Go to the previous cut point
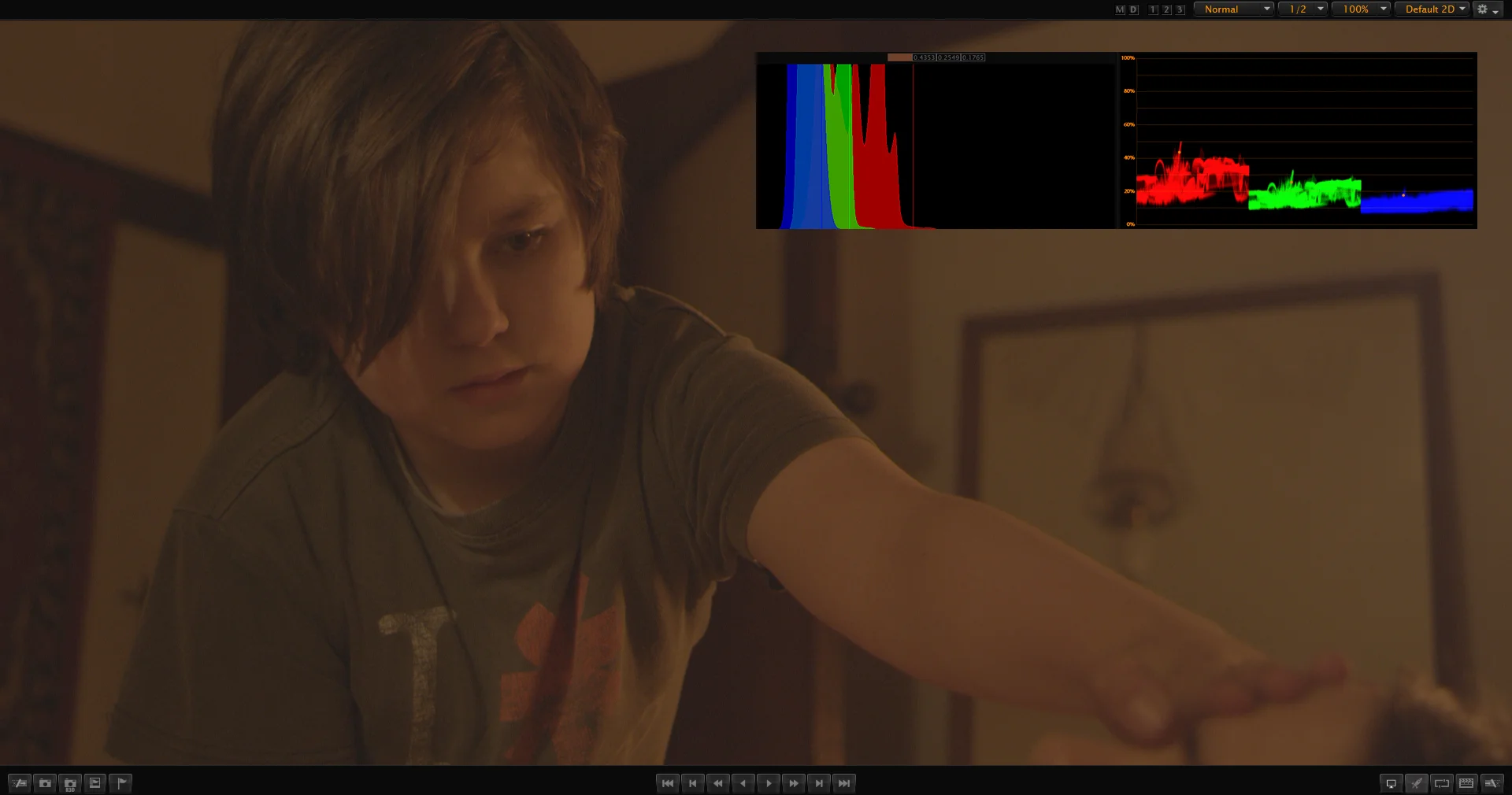The image size is (1512, 795). pos(693,783)
